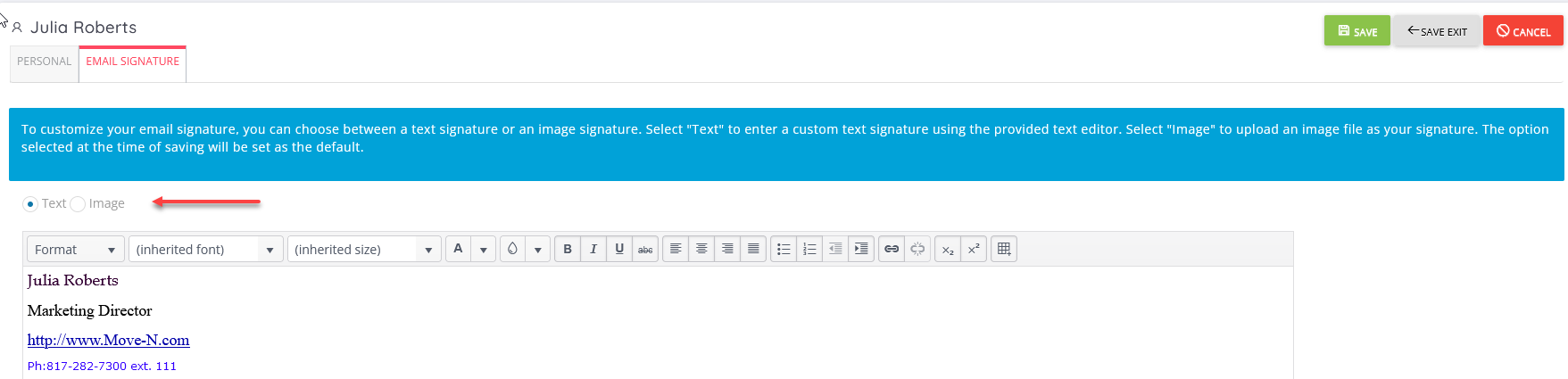This screenshot has height=379, width=1568.
Task: Center align the signature text
Action: point(701,249)
